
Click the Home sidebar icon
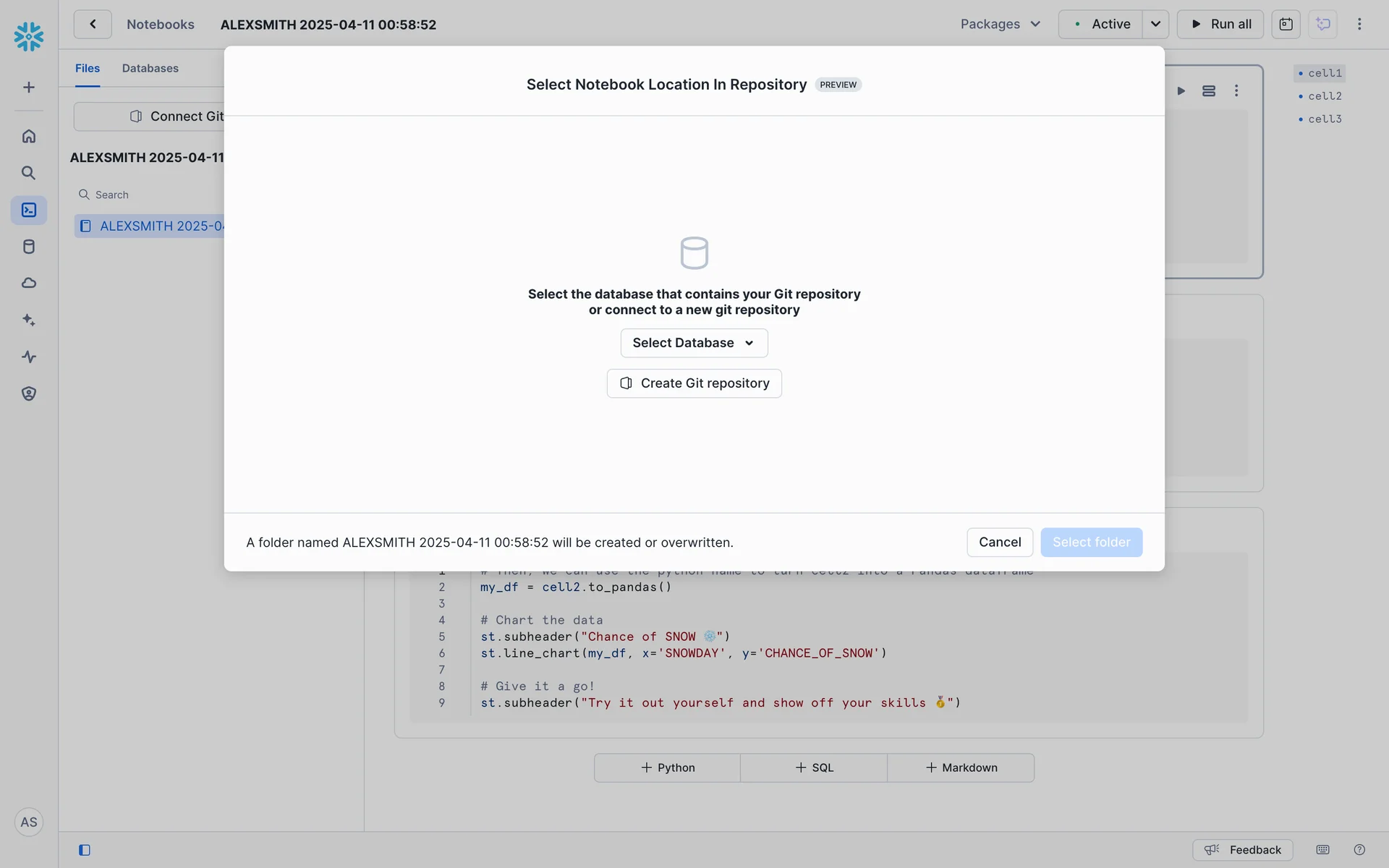click(x=29, y=136)
